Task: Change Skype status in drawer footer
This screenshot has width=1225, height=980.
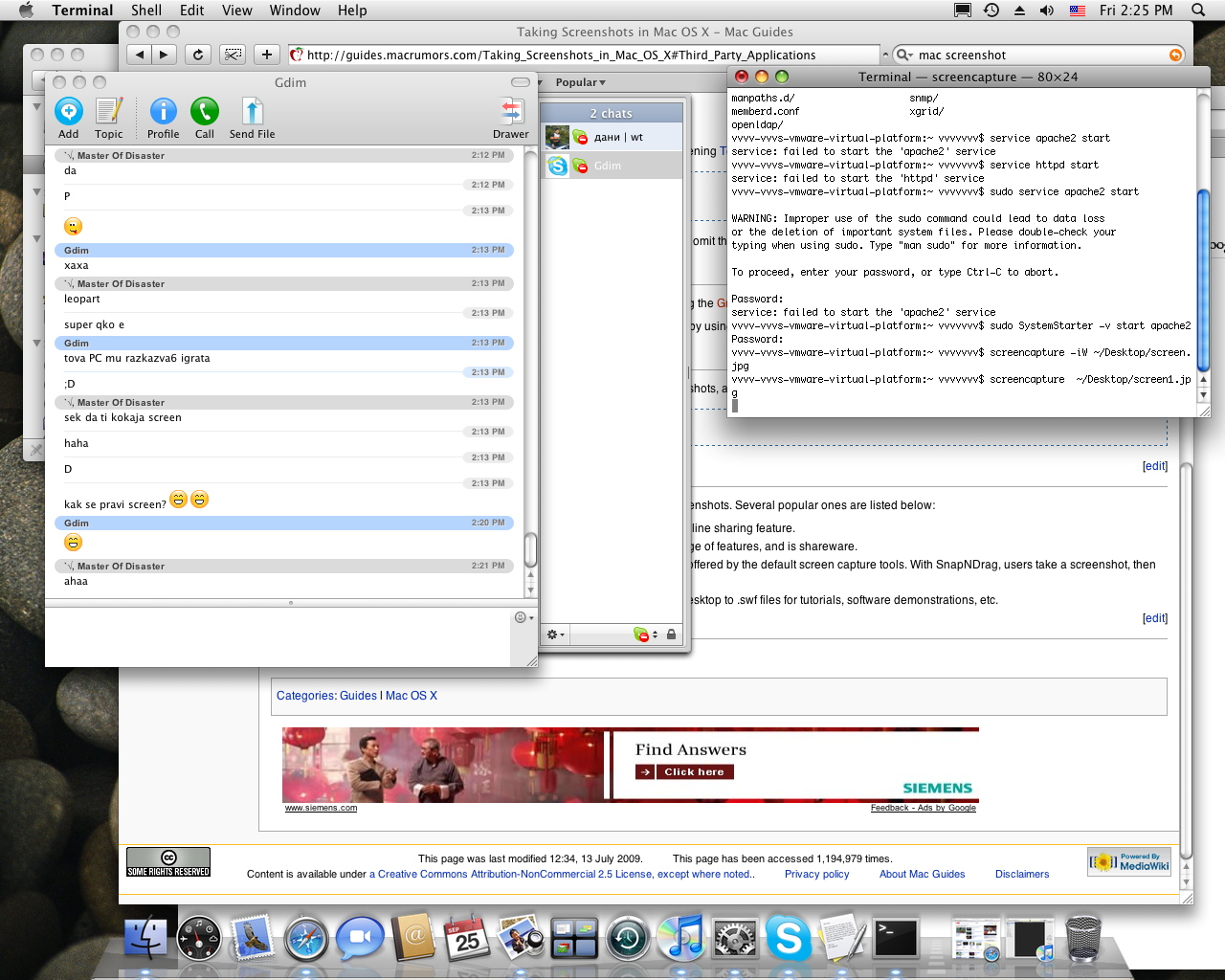Action: pyautogui.click(x=645, y=635)
